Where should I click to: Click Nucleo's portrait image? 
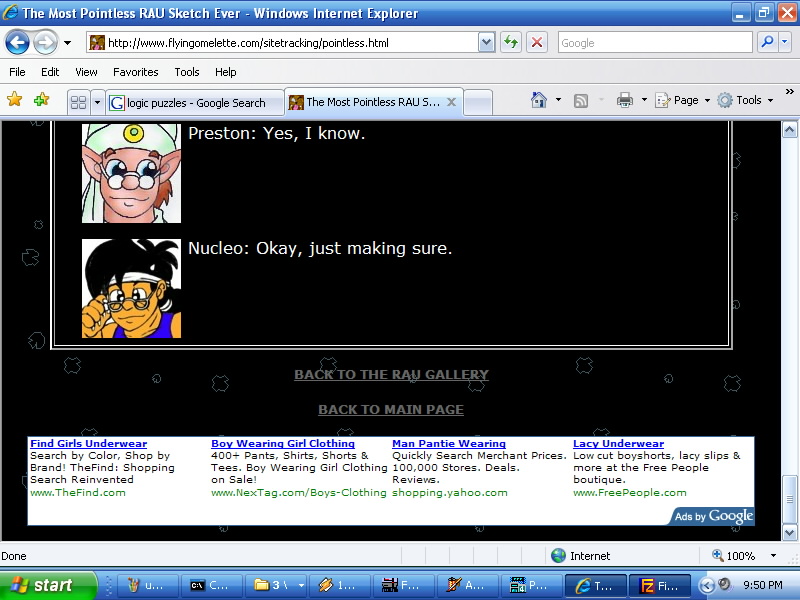[131, 288]
